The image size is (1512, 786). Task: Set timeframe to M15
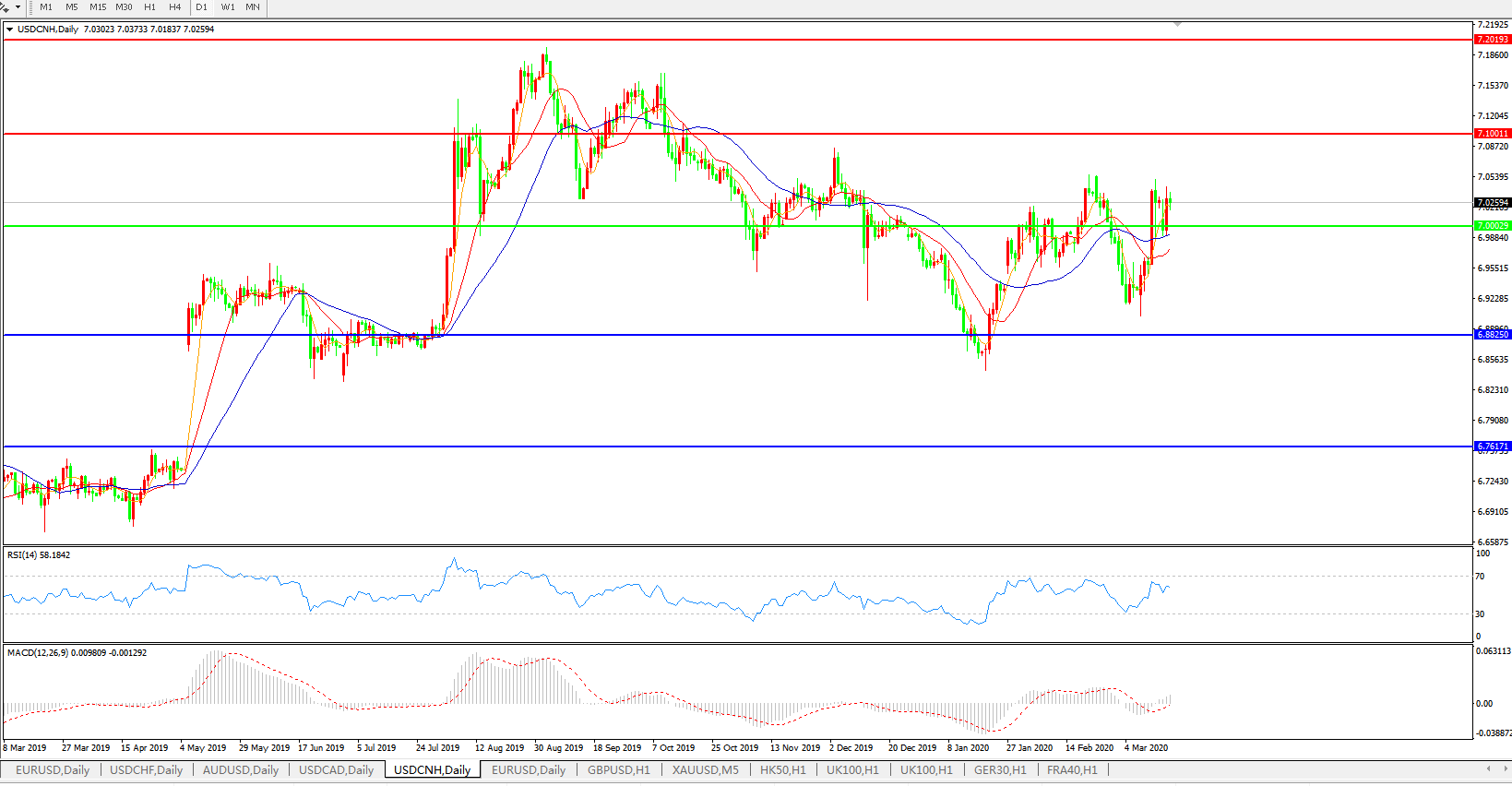tap(98, 7)
